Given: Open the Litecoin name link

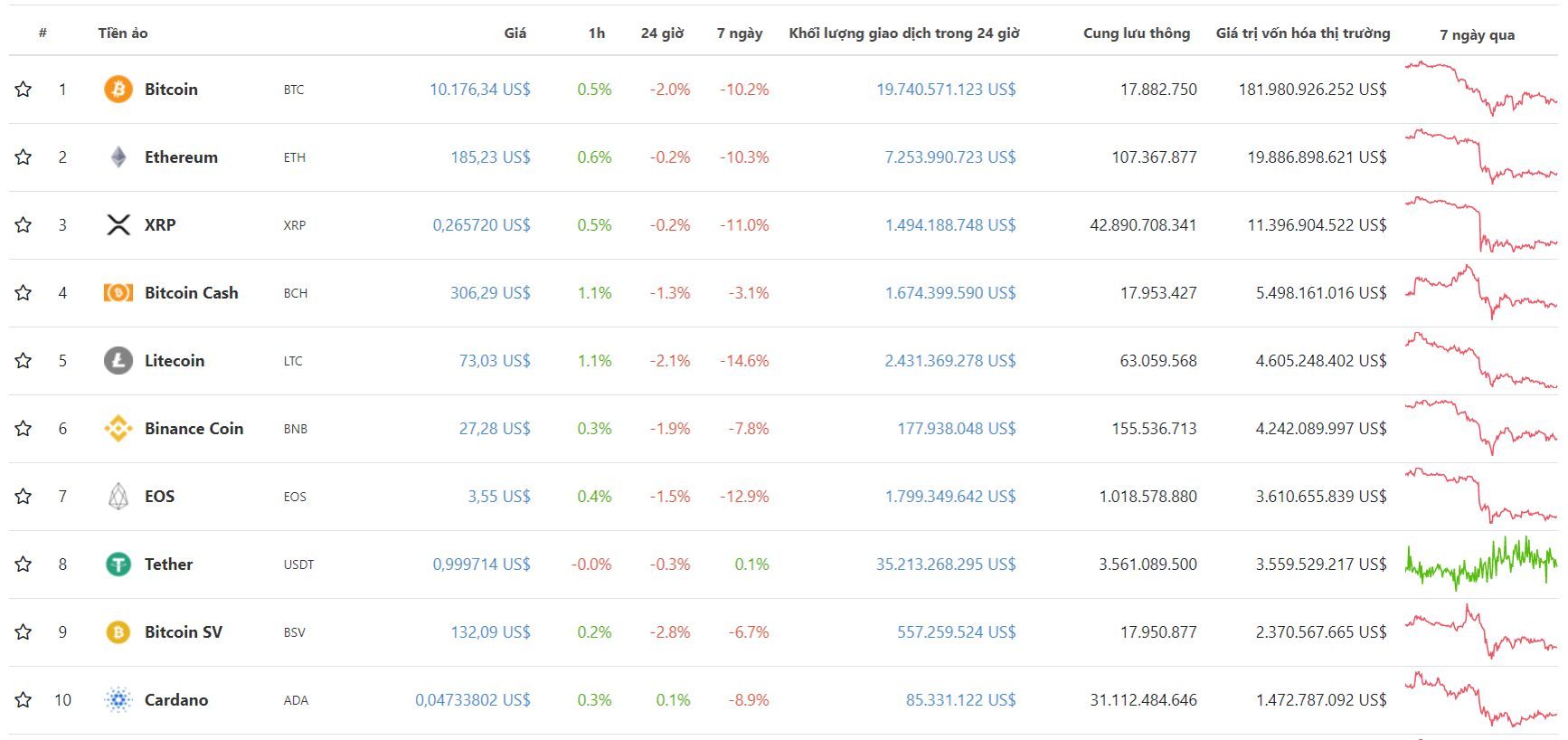Looking at the screenshot, I should click(x=175, y=360).
